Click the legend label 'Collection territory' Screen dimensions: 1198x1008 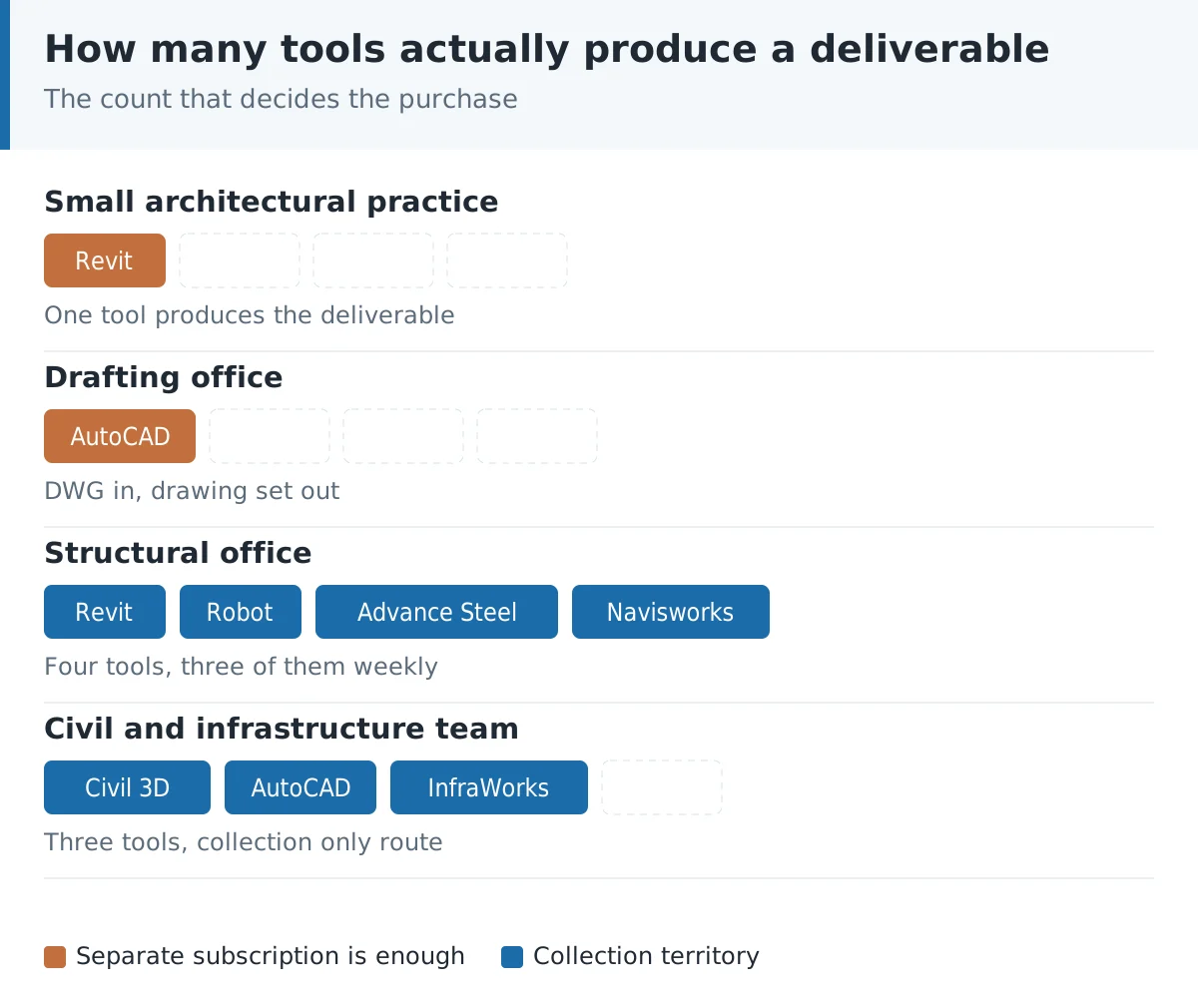[646, 956]
